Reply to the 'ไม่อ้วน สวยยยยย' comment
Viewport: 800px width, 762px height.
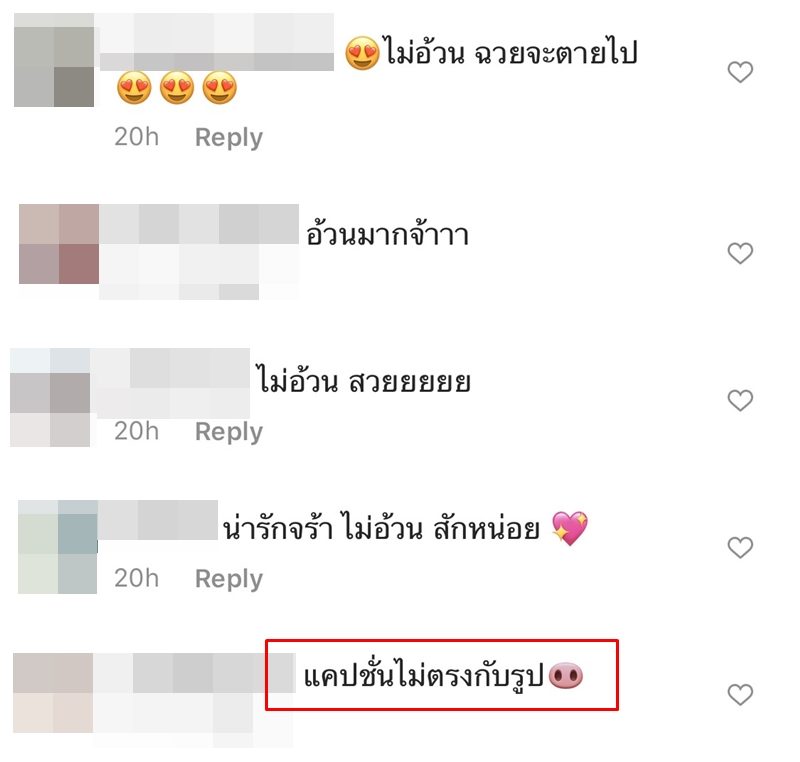click(x=229, y=431)
